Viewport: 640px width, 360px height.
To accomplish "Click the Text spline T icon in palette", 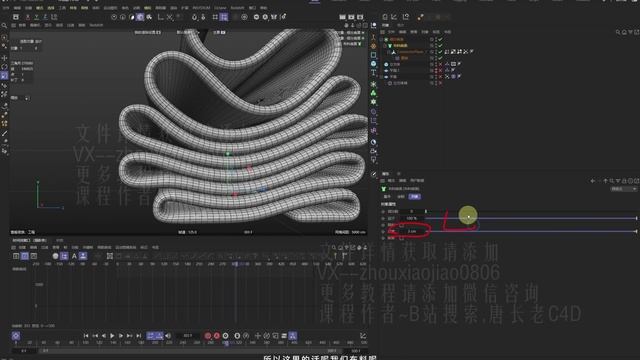I will click(373, 72).
